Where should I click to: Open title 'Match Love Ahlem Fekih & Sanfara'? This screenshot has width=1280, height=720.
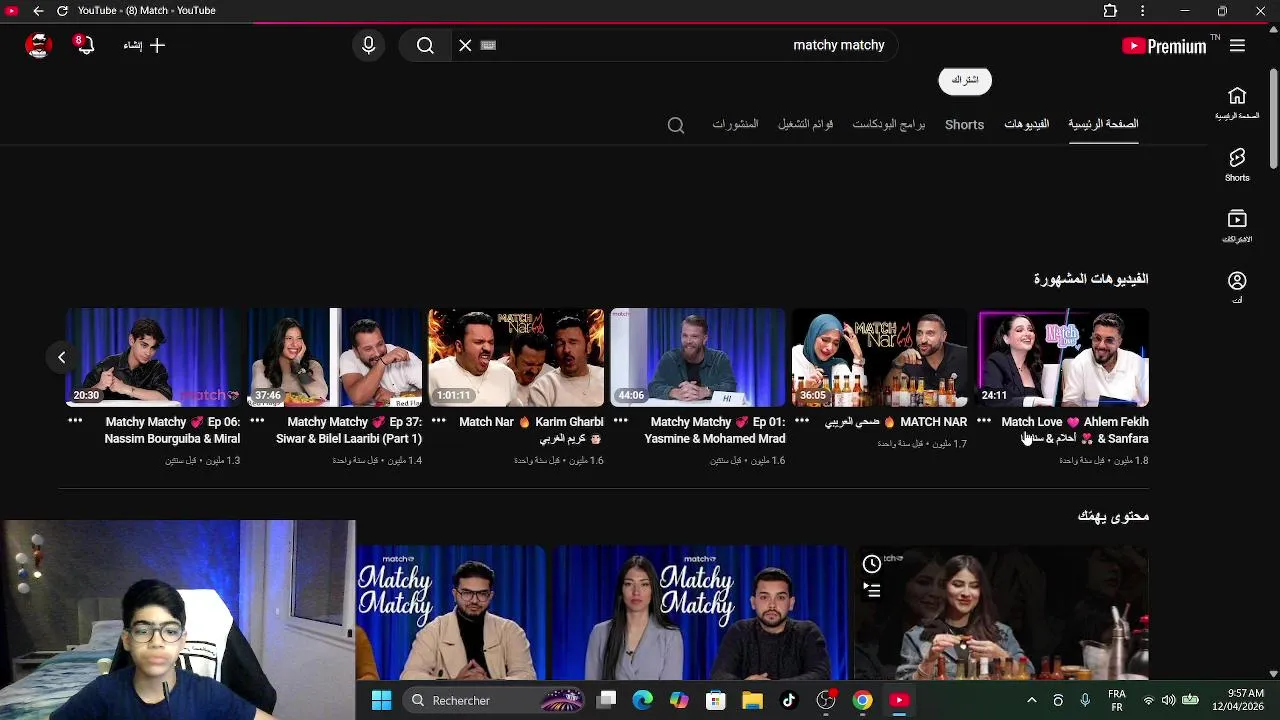pyautogui.click(x=1075, y=430)
